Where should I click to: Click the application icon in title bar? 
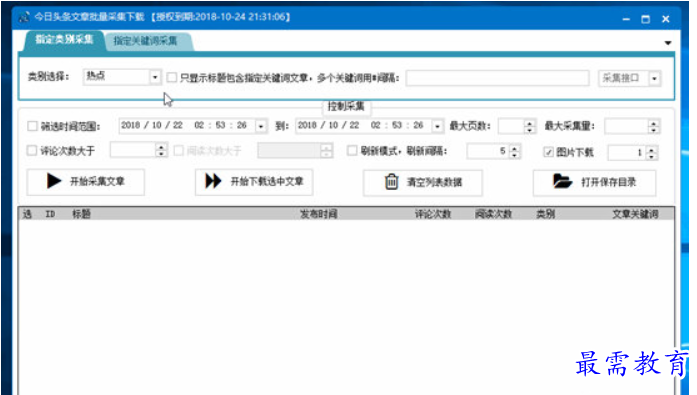pos(24,17)
